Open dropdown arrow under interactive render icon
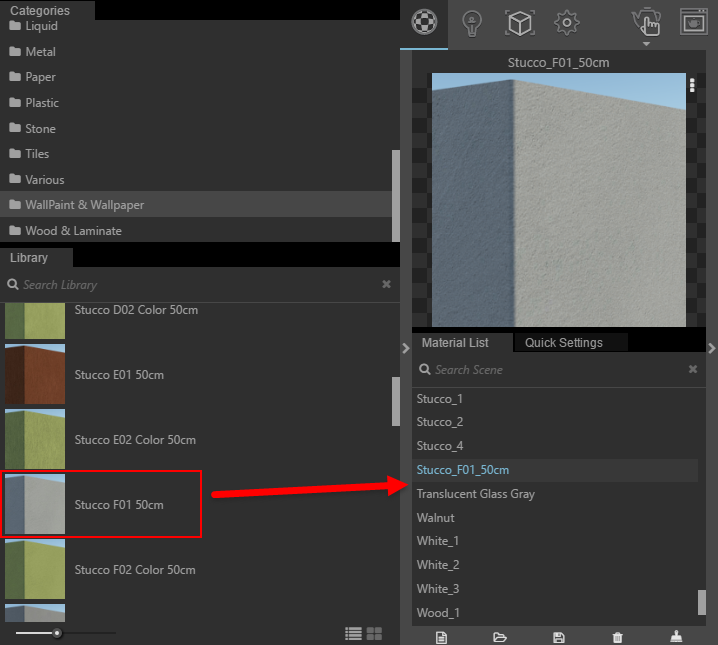The width and height of the screenshot is (718, 645). click(x=646, y=44)
